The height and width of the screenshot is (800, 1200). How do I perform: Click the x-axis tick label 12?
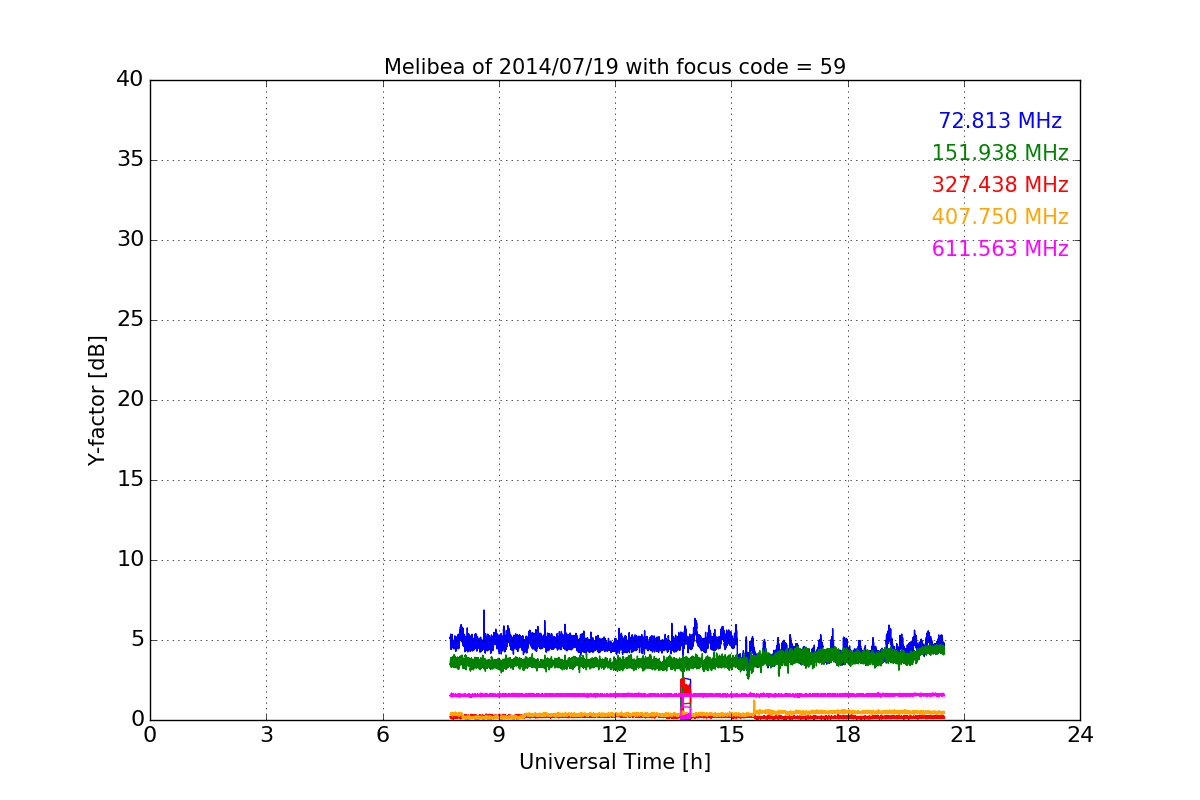tap(615, 735)
